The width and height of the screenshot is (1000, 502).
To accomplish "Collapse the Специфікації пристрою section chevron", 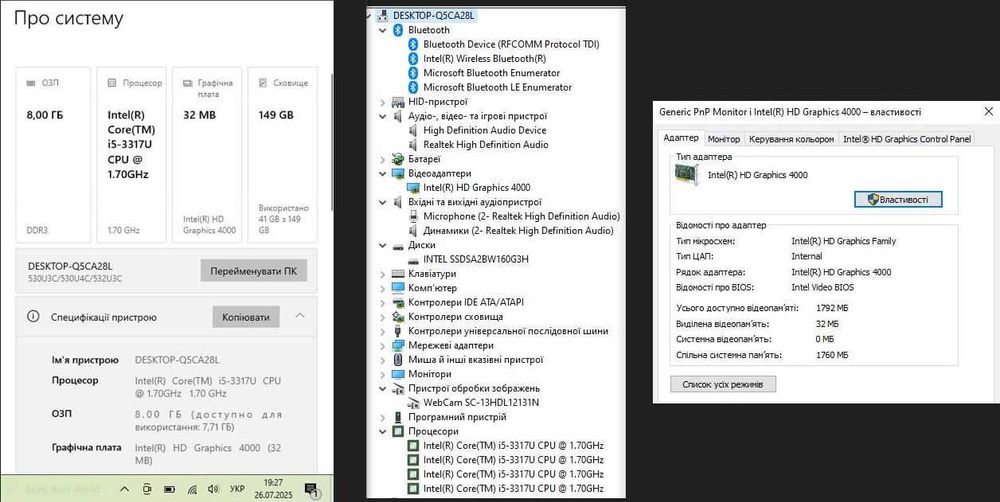I will click(300, 316).
